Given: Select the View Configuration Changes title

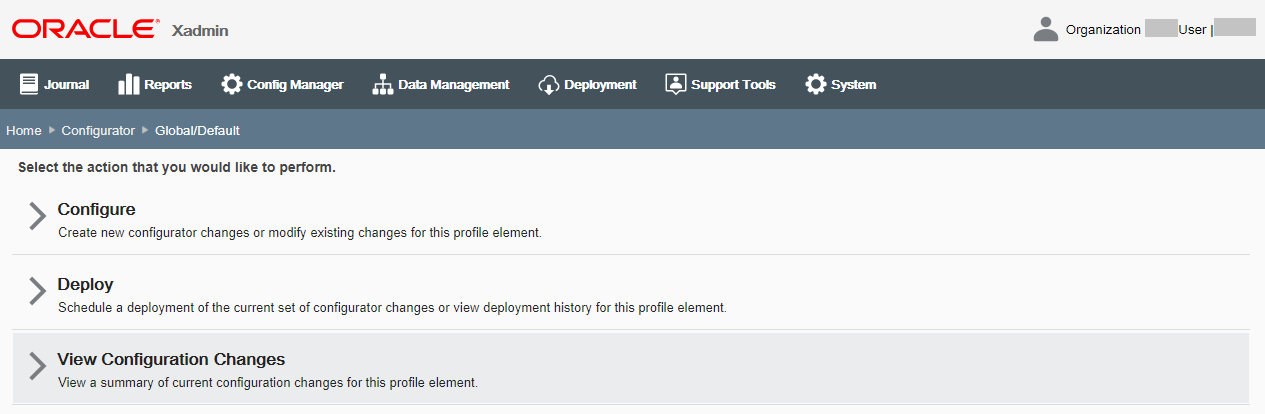Looking at the screenshot, I should pos(171,359).
